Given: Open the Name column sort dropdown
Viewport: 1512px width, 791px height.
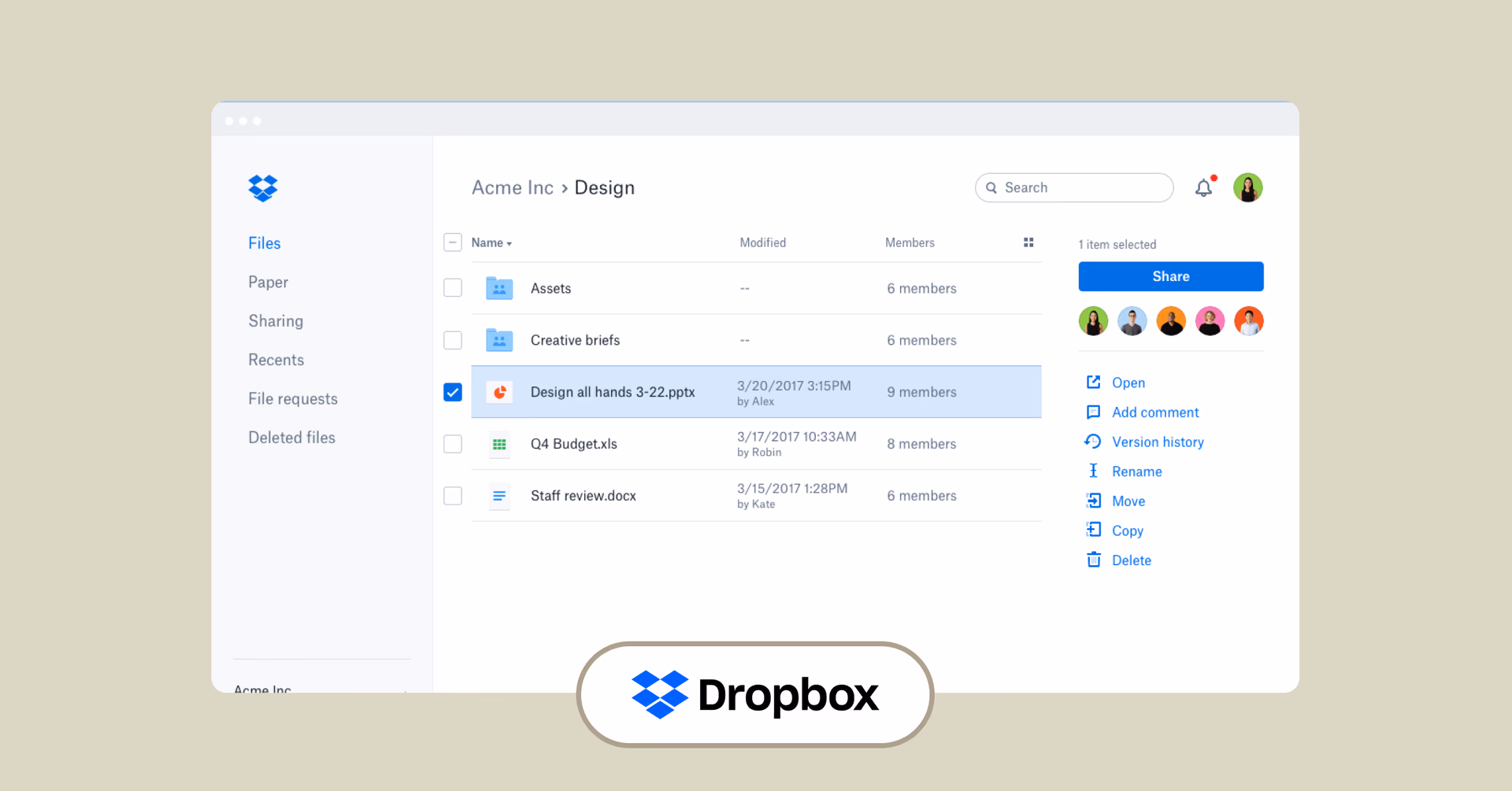Looking at the screenshot, I should tap(491, 243).
